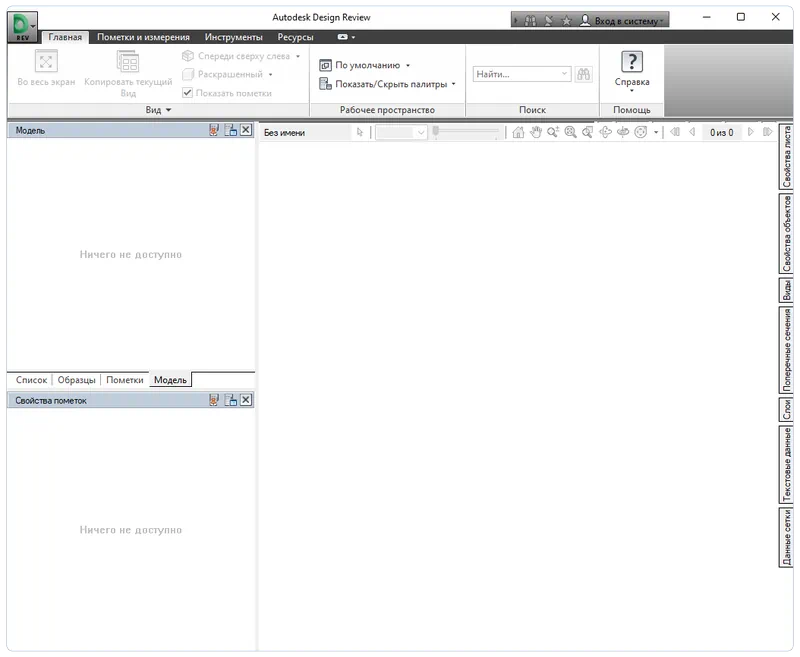Open По умолчанию workspace dropdown arrow
This screenshot has height=657, width=800.
pos(408,66)
